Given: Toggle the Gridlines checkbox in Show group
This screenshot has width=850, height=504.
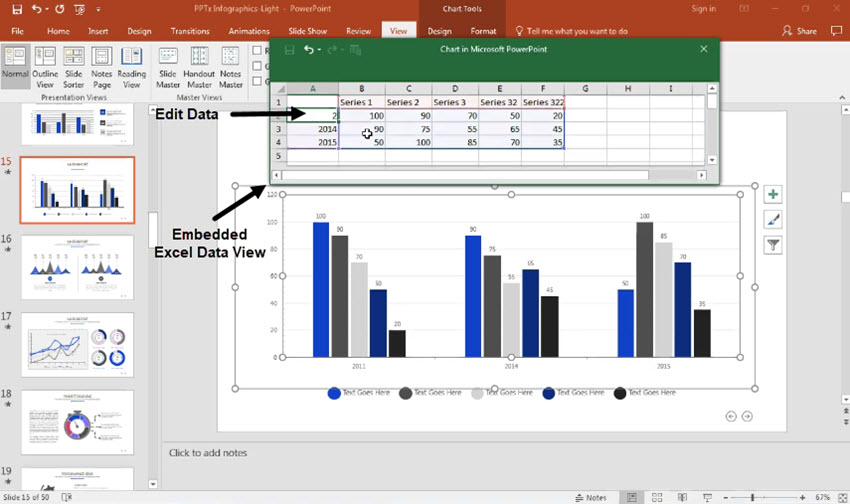Looking at the screenshot, I should pos(257,66).
